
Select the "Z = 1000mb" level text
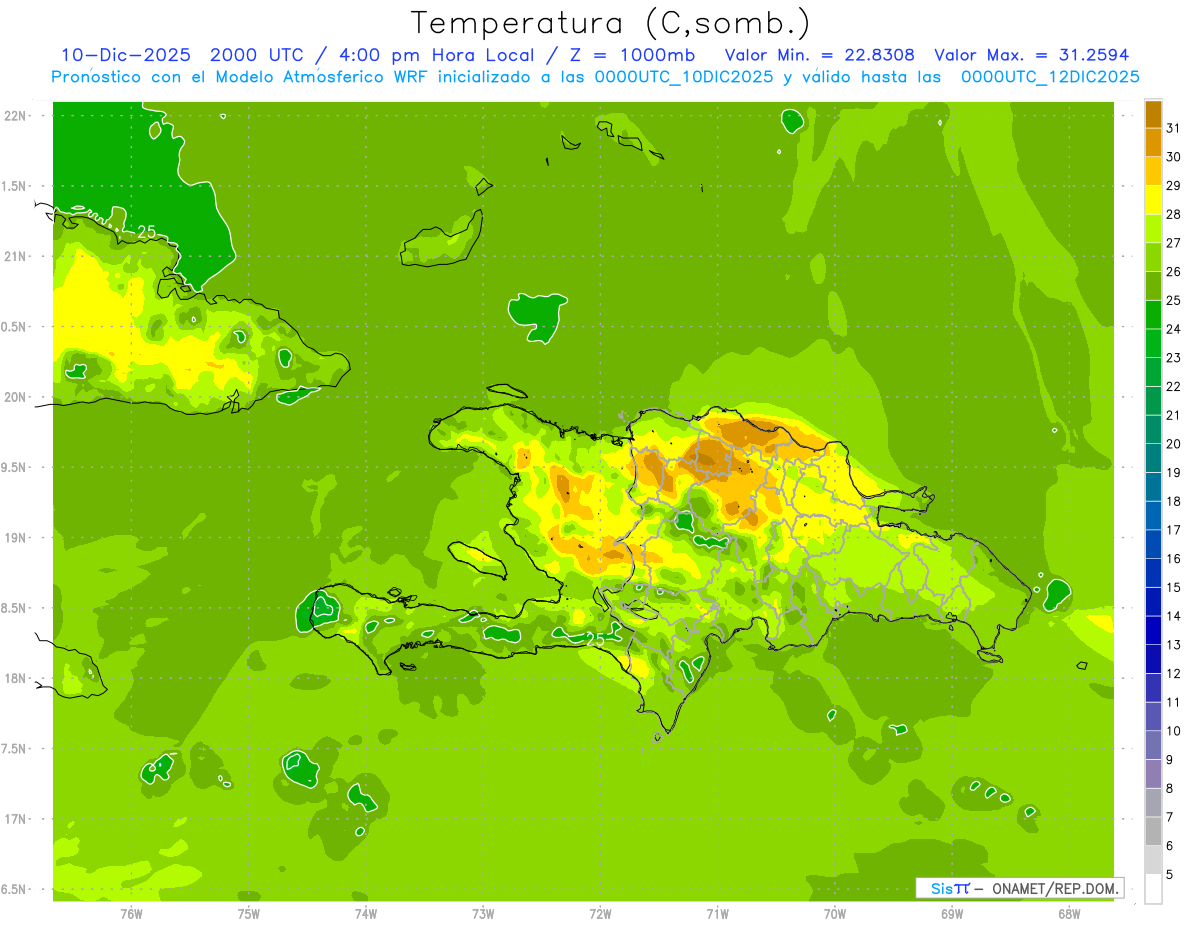click(634, 55)
